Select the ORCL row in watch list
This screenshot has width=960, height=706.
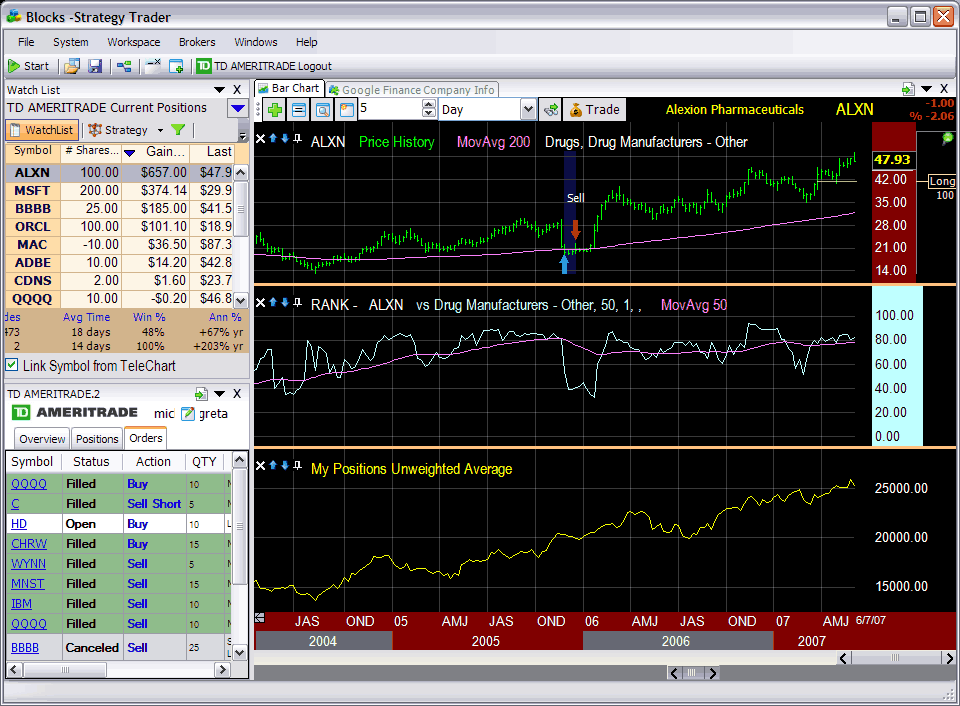coord(118,227)
